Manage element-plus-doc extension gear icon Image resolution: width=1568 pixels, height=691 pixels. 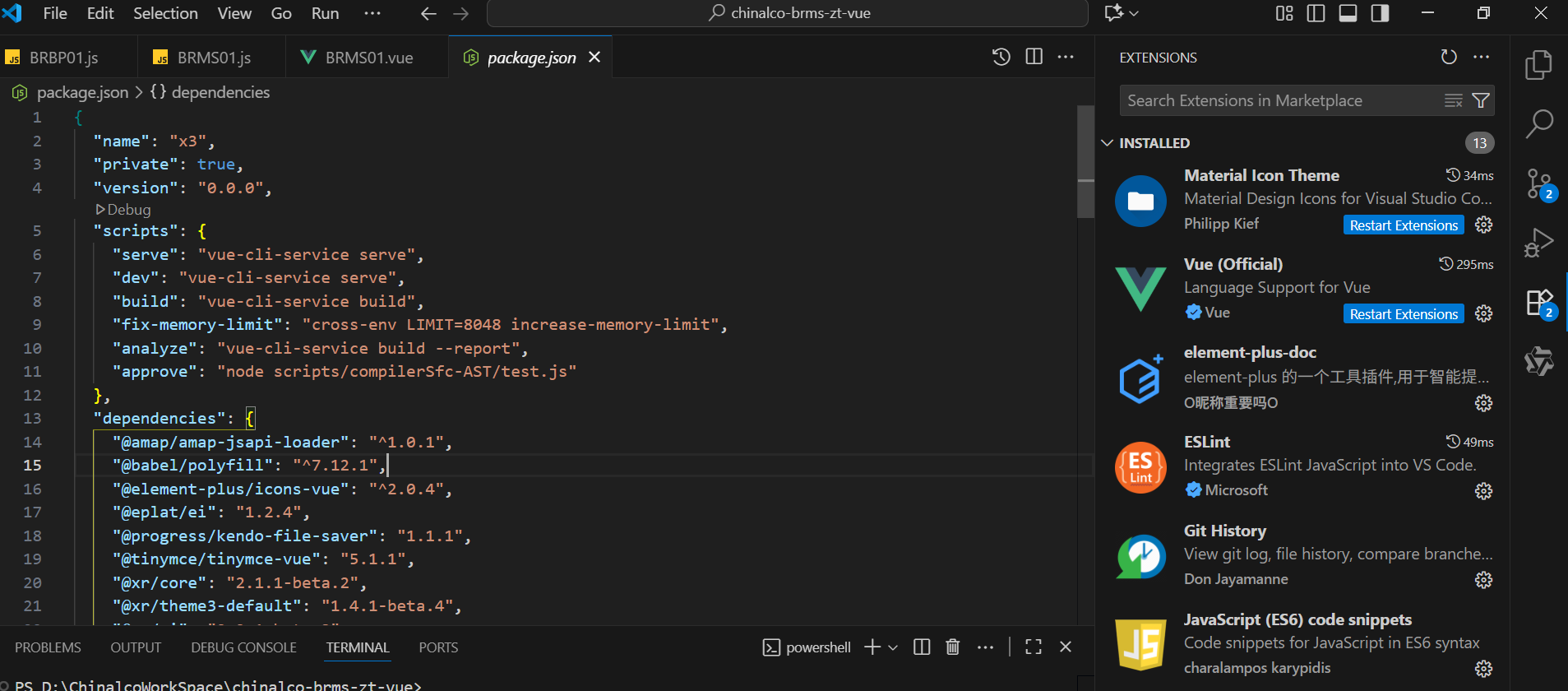(1483, 402)
